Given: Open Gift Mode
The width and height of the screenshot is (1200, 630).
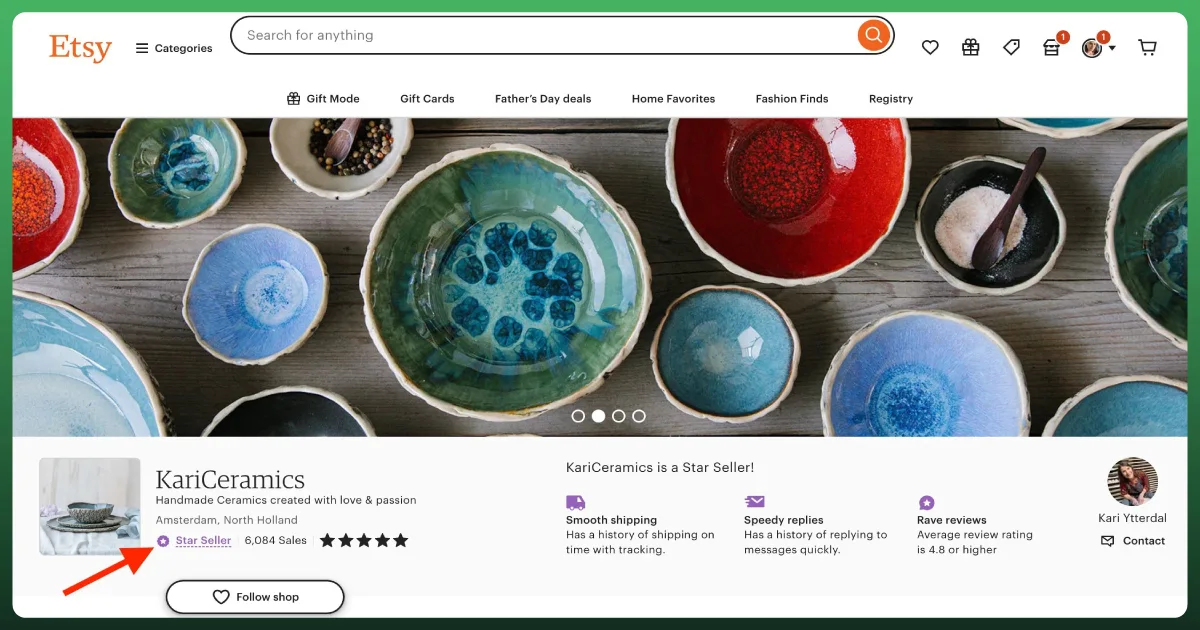Looking at the screenshot, I should point(323,98).
